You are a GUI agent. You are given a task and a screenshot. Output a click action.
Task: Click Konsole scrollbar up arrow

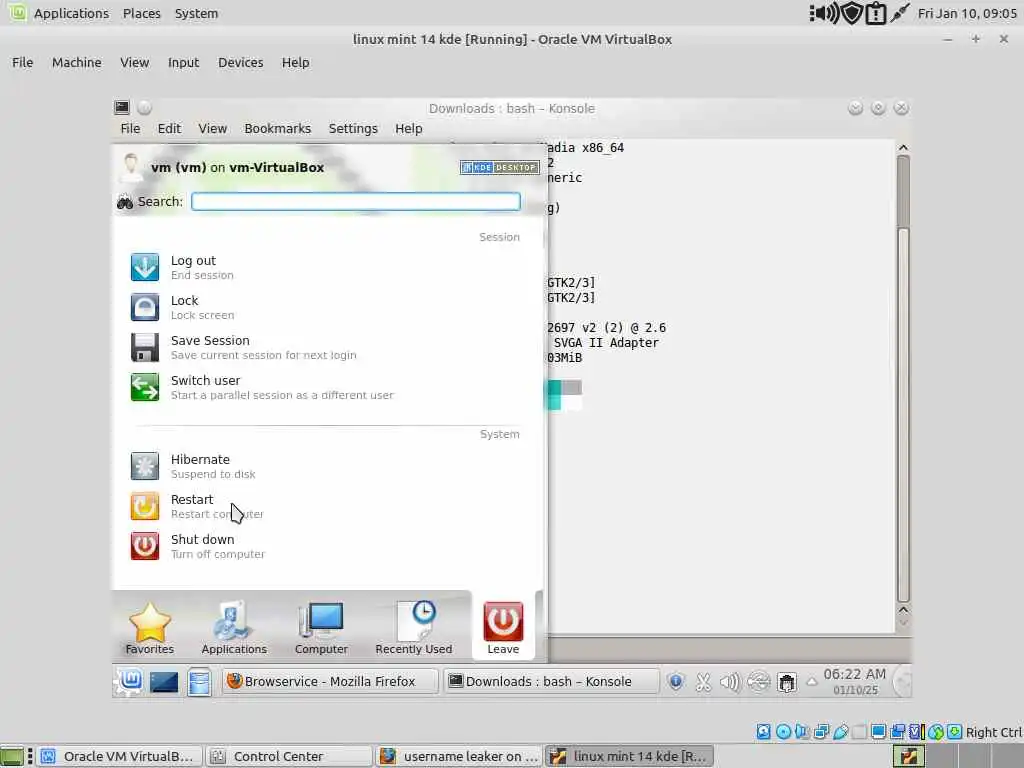[x=903, y=148]
